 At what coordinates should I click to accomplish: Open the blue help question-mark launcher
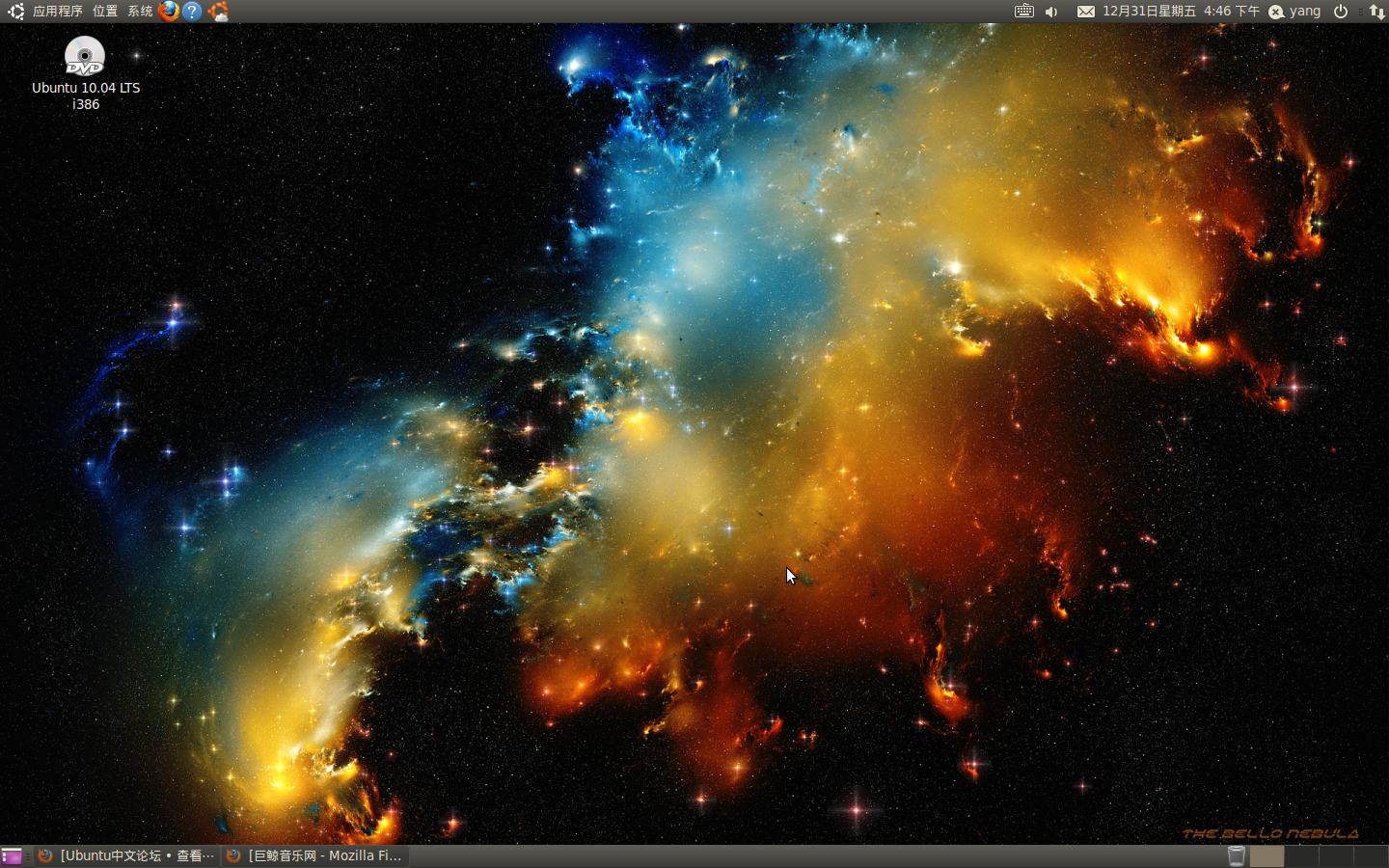click(x=193, y=12)
